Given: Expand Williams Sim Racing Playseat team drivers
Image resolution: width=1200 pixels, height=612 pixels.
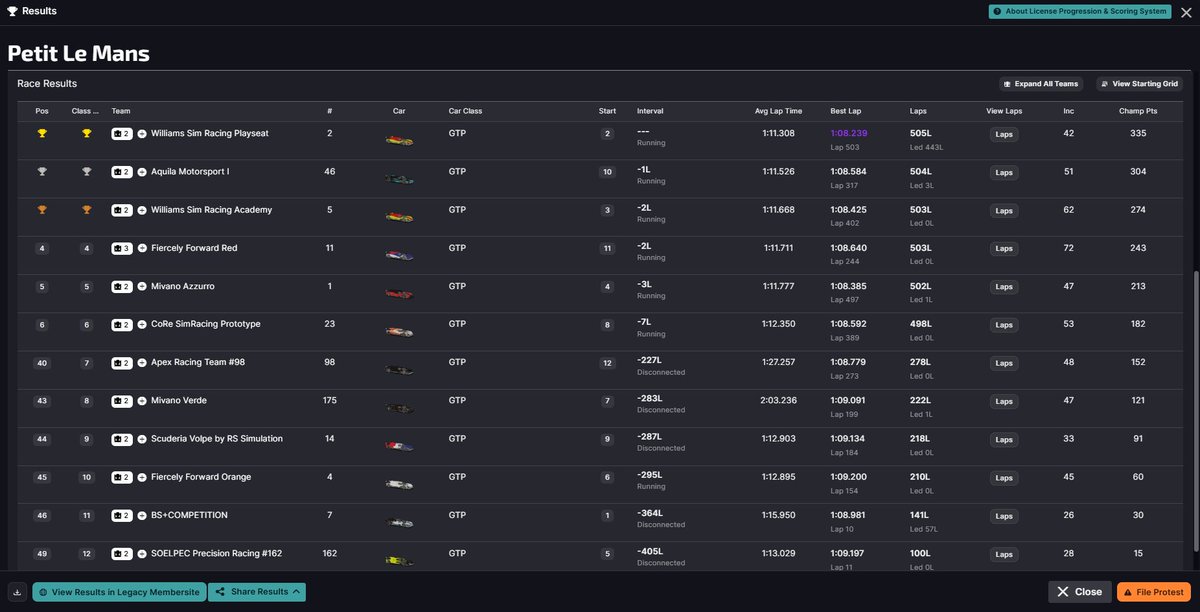Looking at the screenshot, I should tap(142, 134).
